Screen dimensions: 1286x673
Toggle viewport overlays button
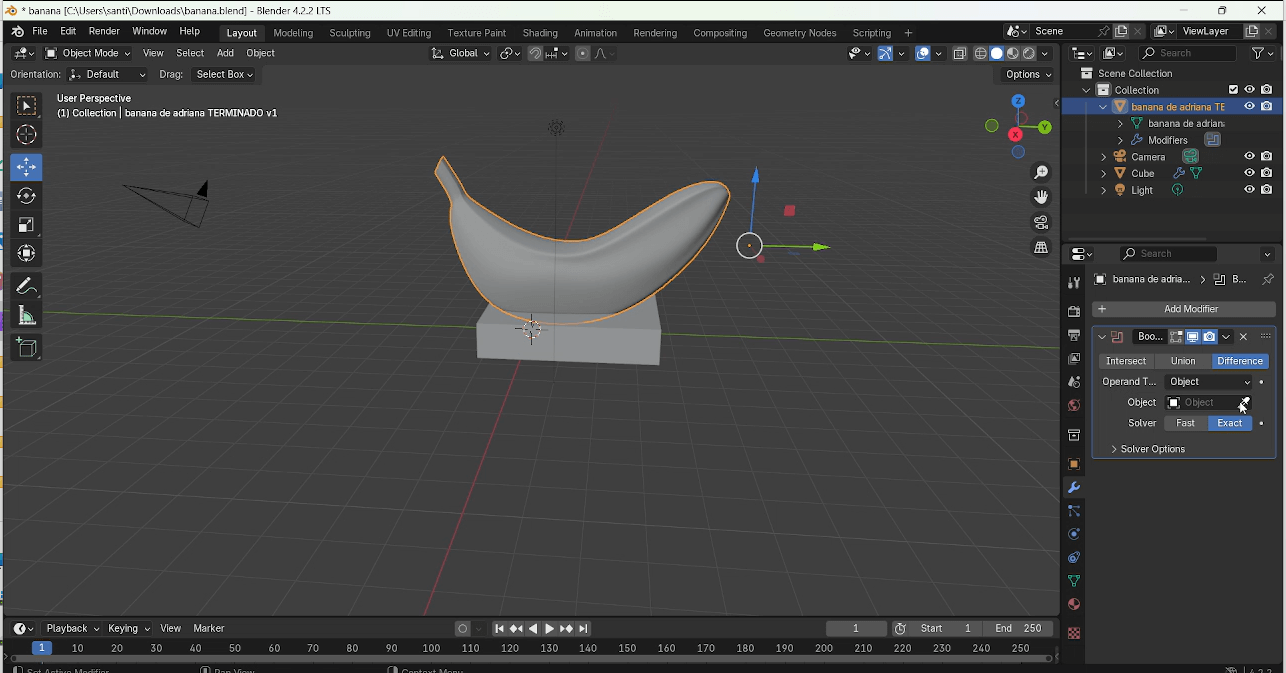(923, 53)
